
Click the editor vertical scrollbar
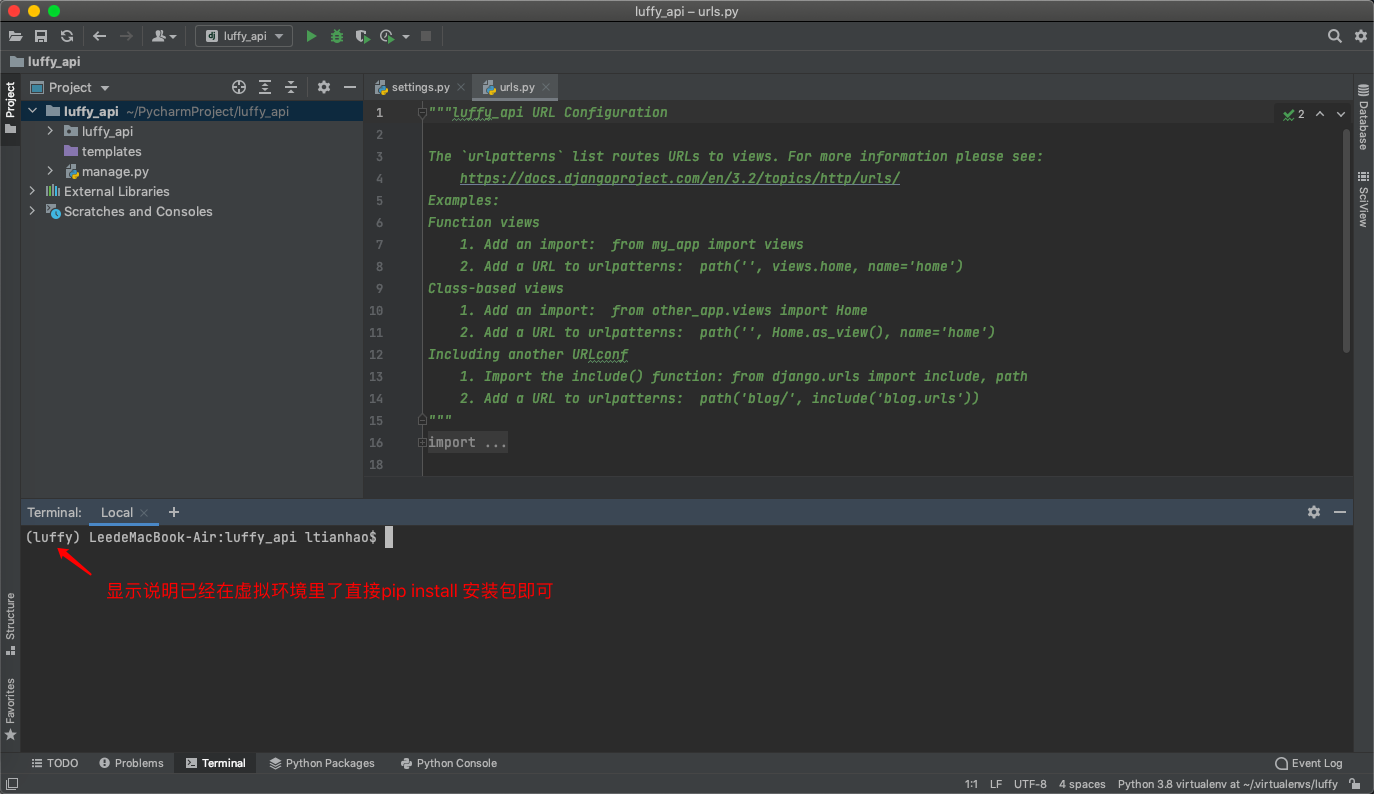coord(1346,240)
